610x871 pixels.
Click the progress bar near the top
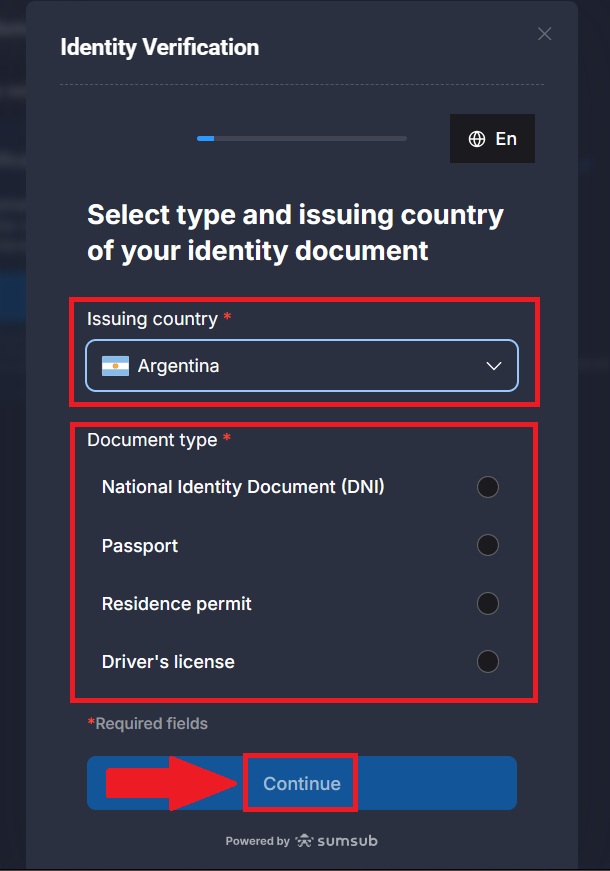point(302,138)
